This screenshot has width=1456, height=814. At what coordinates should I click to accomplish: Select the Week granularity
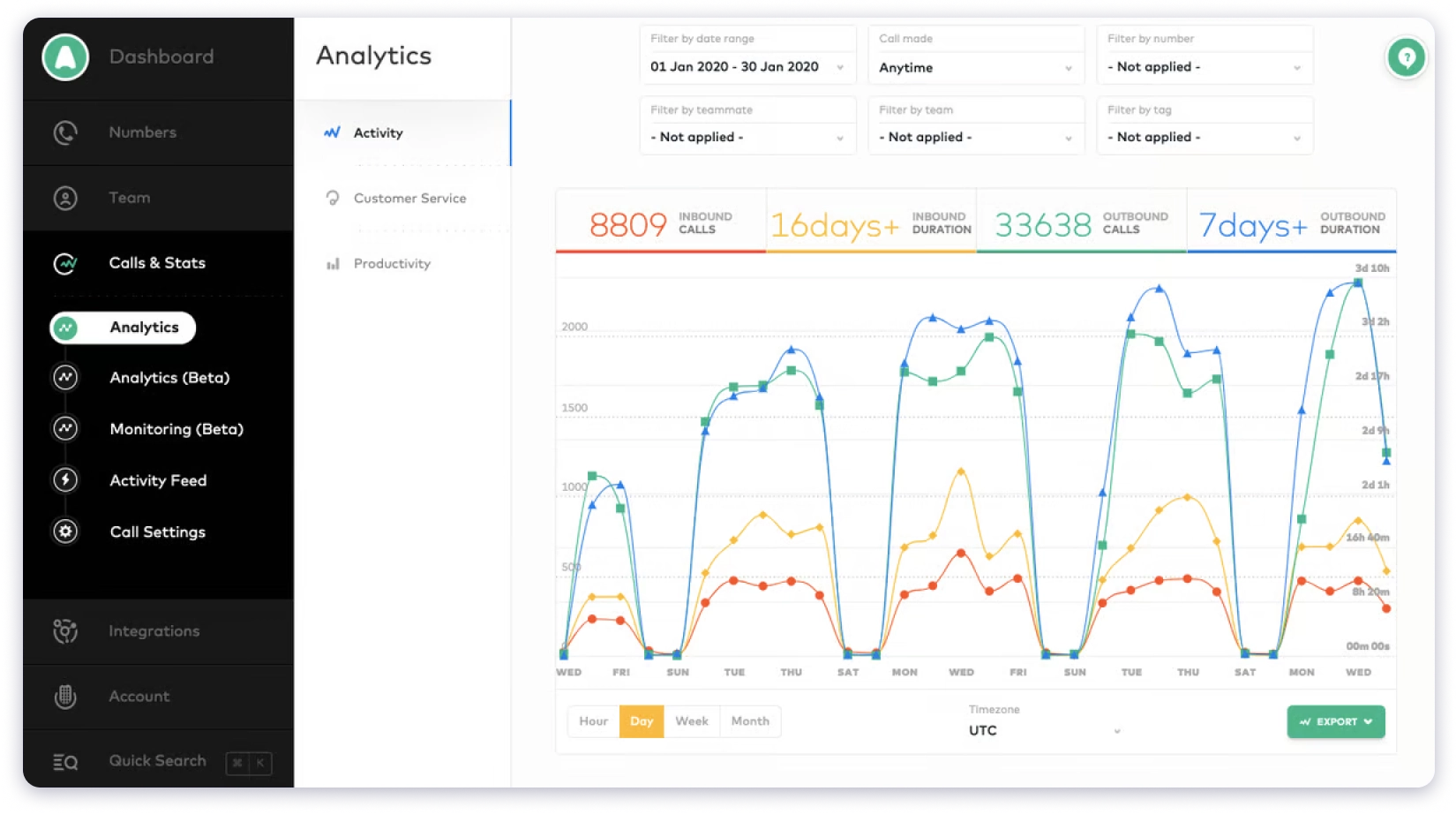pos(692,721)
